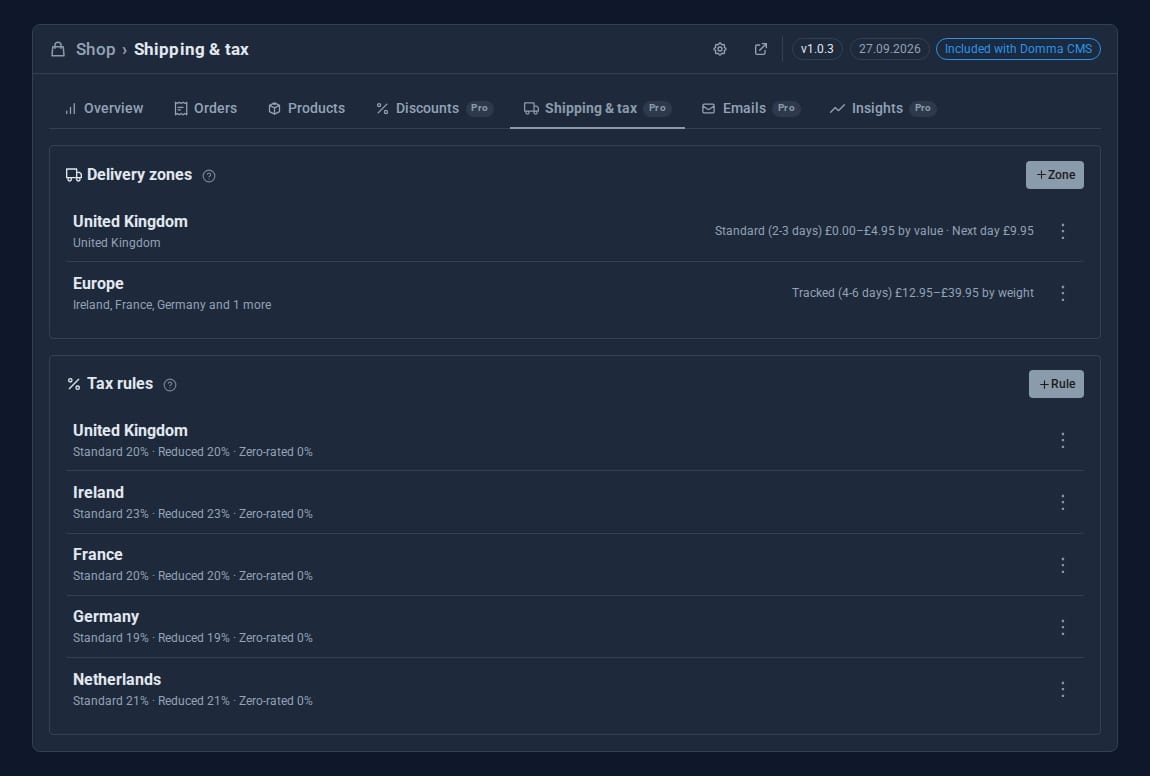This screenshot has width=1150, height=776.
Task: Click the Tax rules section heading
Action: (120, 384)
